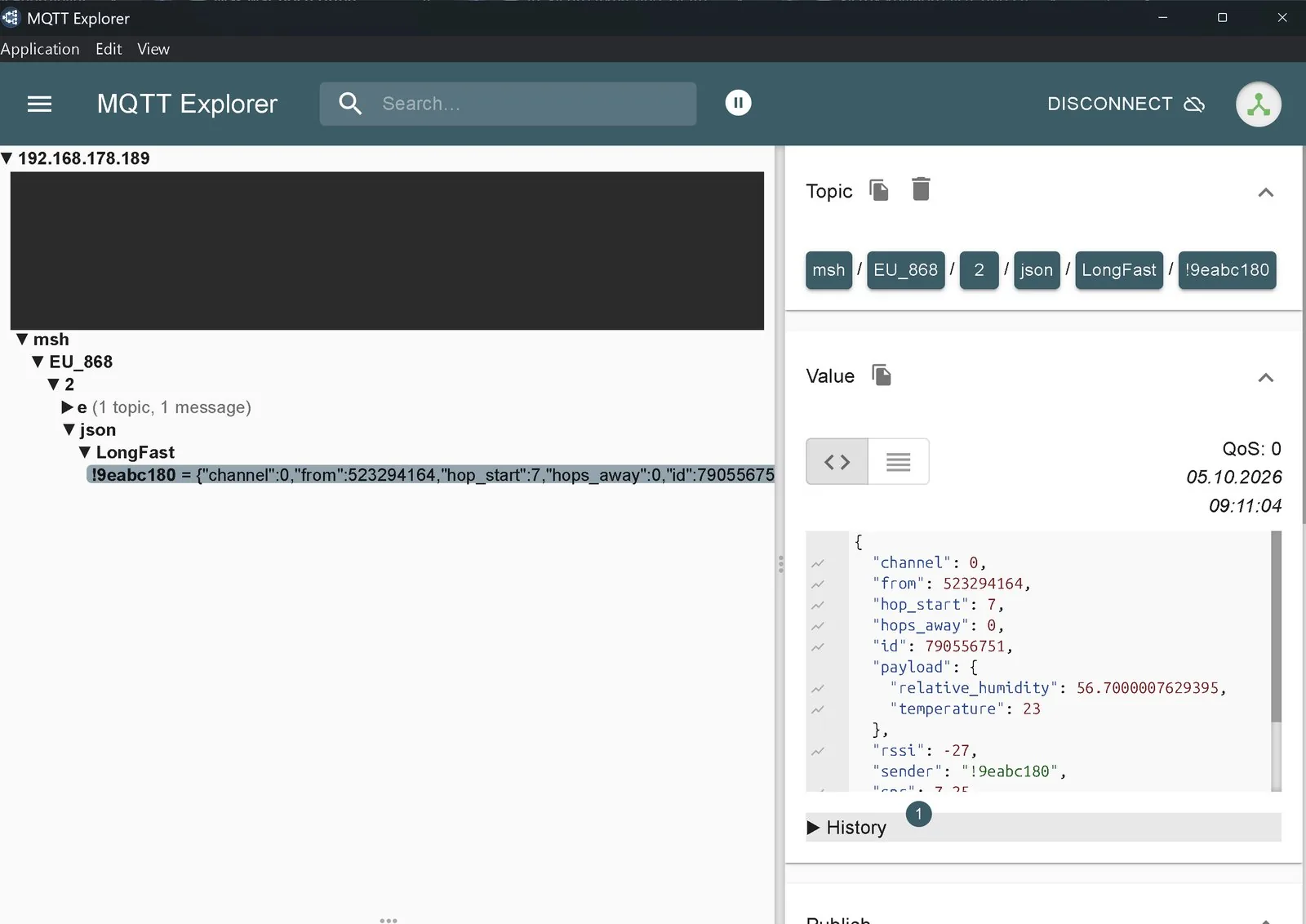This screenshot has width=1306, height=924.
Task: Collapse the 2 tree node
Action: click(53, 384)
